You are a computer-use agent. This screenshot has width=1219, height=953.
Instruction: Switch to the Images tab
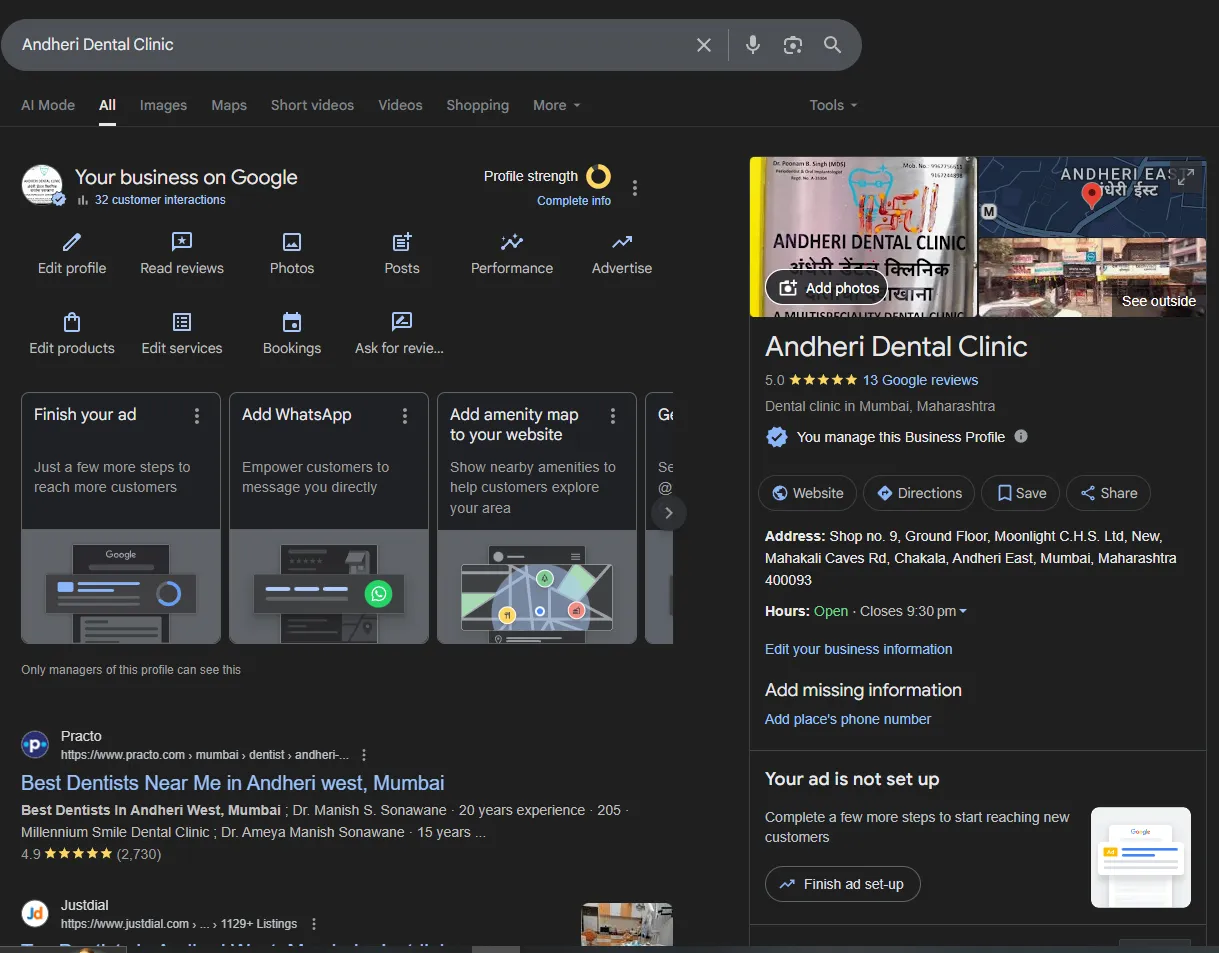(x=163, y=105)
